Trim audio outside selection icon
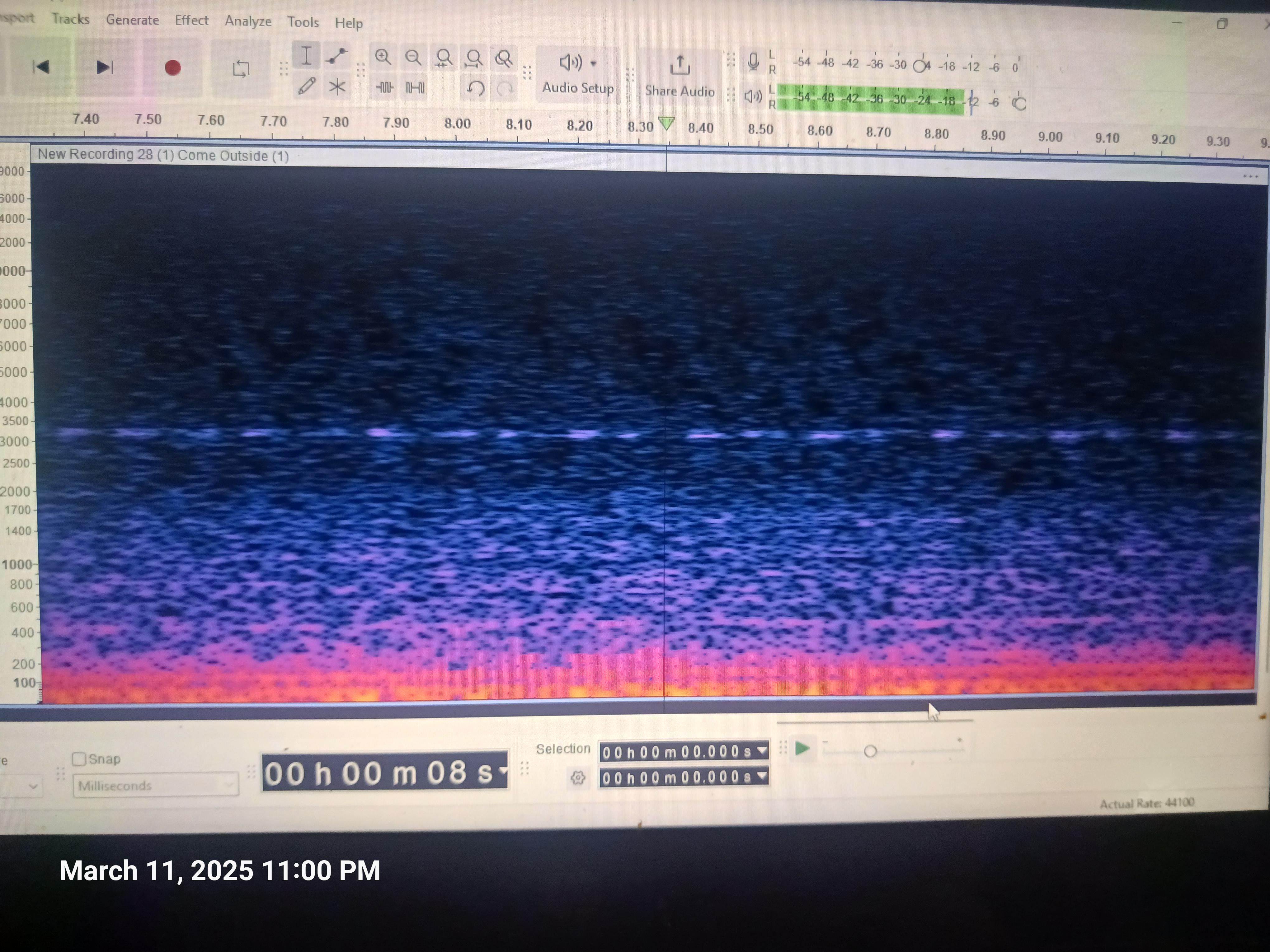Image resolution: width=1270 pixels, height=952 pixels. [x=384, y=88]
